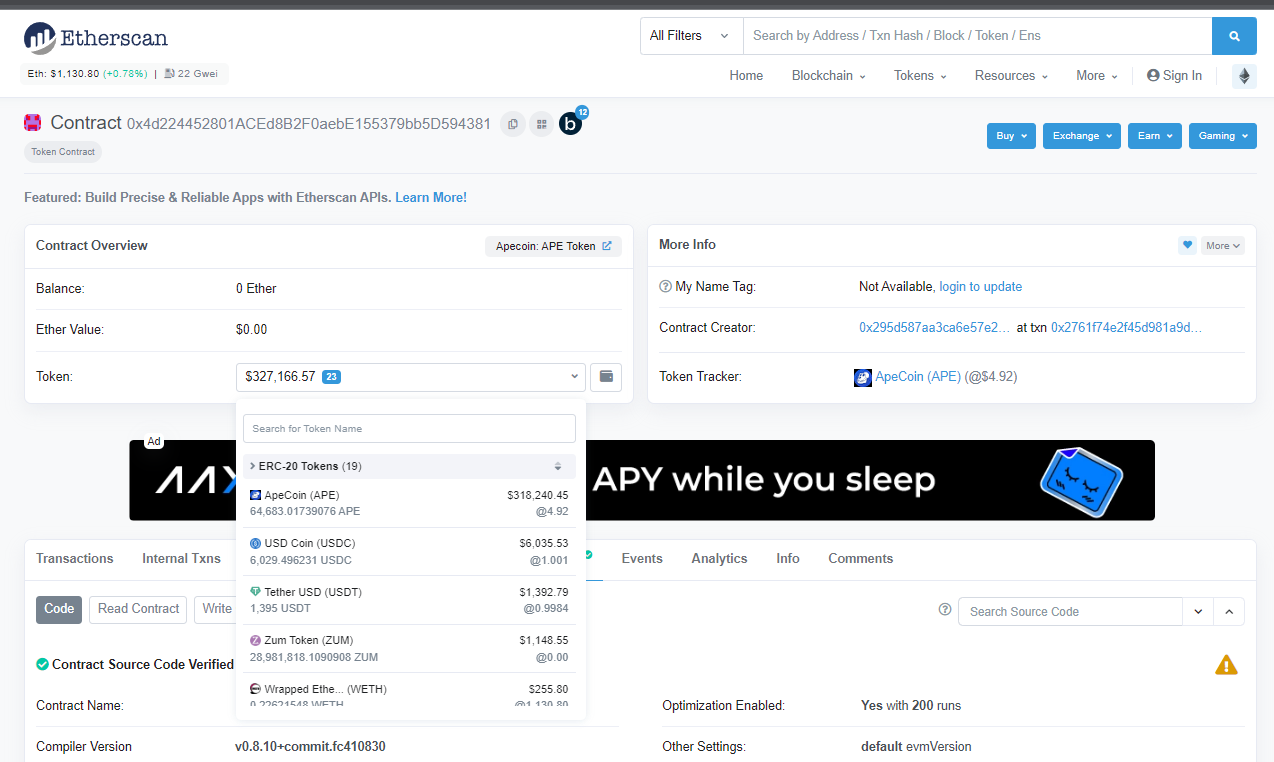Click the Learn More! link
The width and height of the screenshot is (1274, 762).
pyautogui.click(x=431, y=198)
